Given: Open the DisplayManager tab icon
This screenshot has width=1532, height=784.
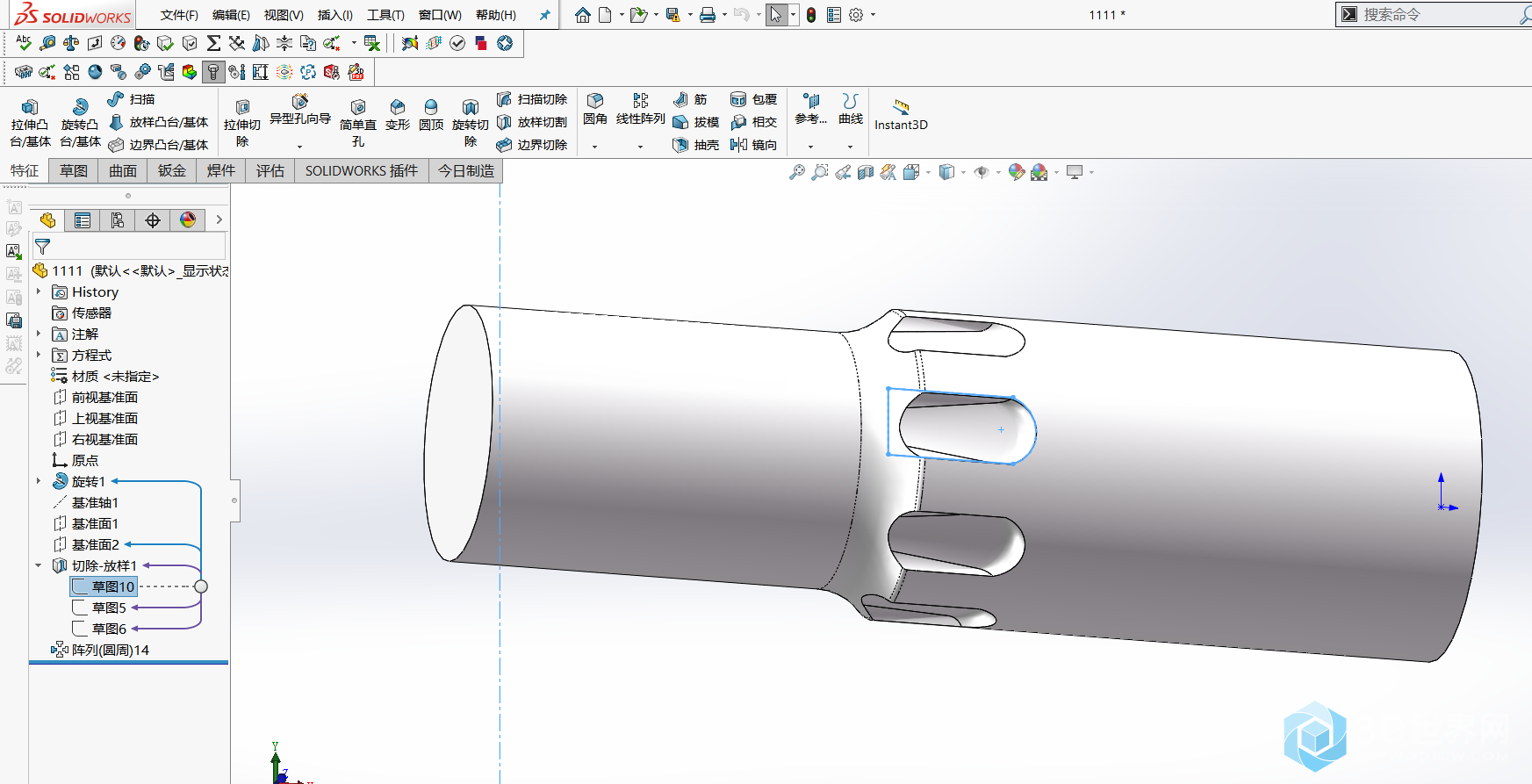Looking at the screenshot, I should (188, 220).
